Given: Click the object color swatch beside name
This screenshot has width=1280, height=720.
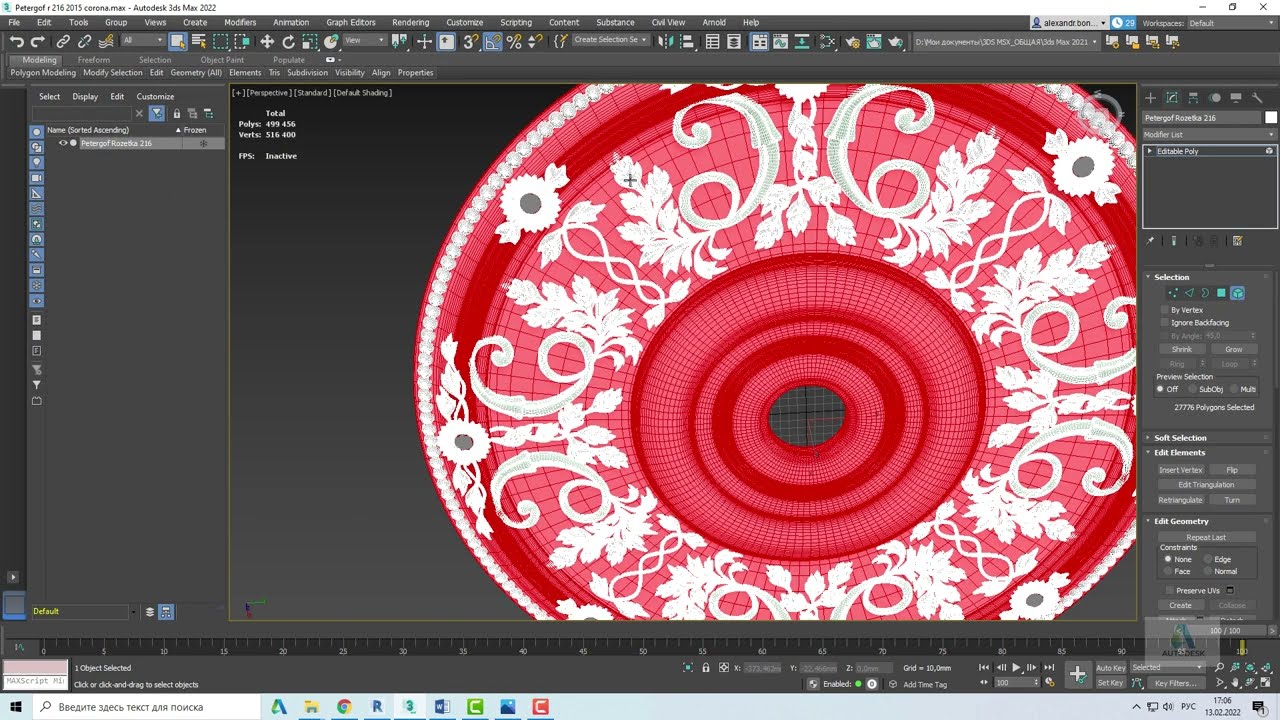Looking at the screenshot, I should pos(1271,118).
